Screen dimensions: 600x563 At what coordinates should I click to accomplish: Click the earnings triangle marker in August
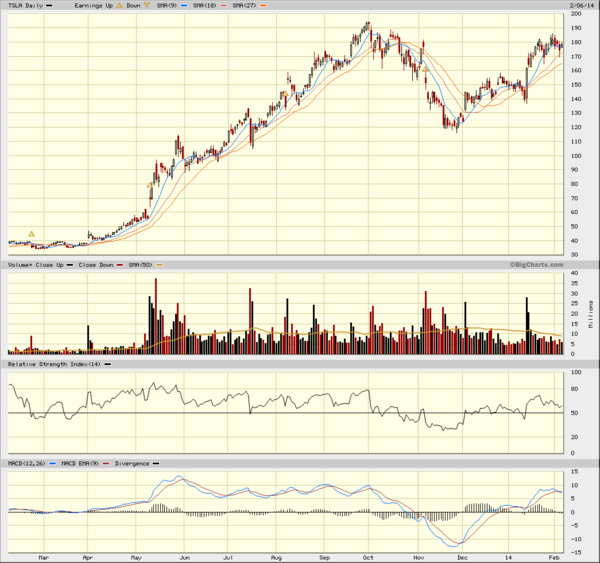click(x=285, y=93)
